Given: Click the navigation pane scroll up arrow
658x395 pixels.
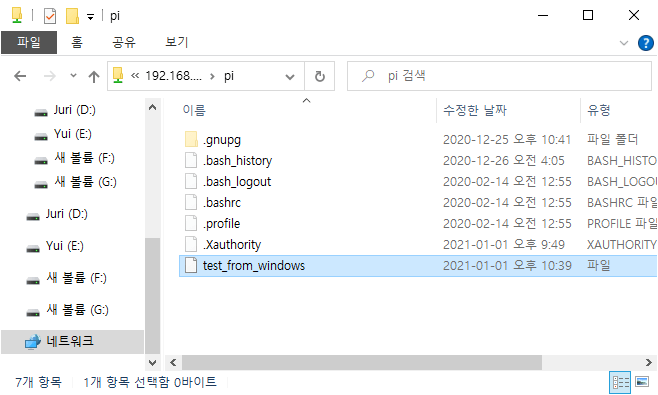Looking at the screenshot, I should coord(153,107).
